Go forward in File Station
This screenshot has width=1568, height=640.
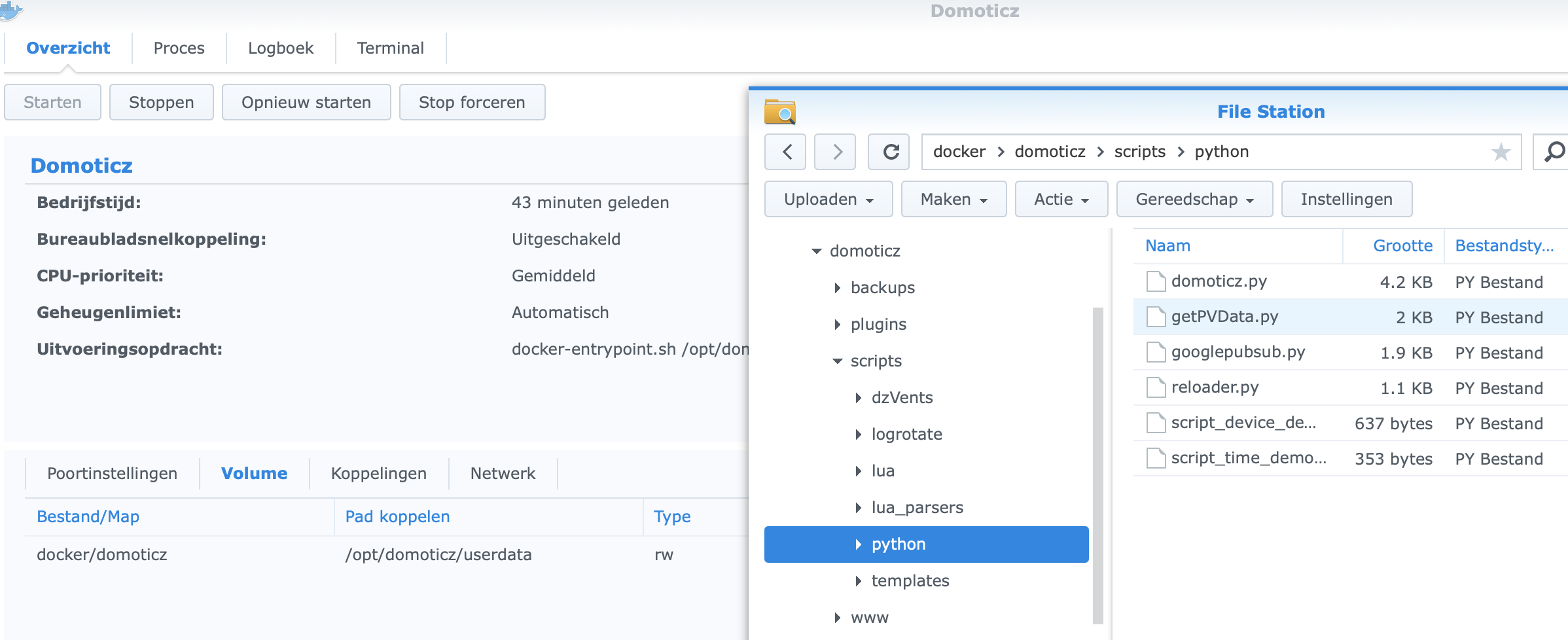835,152
